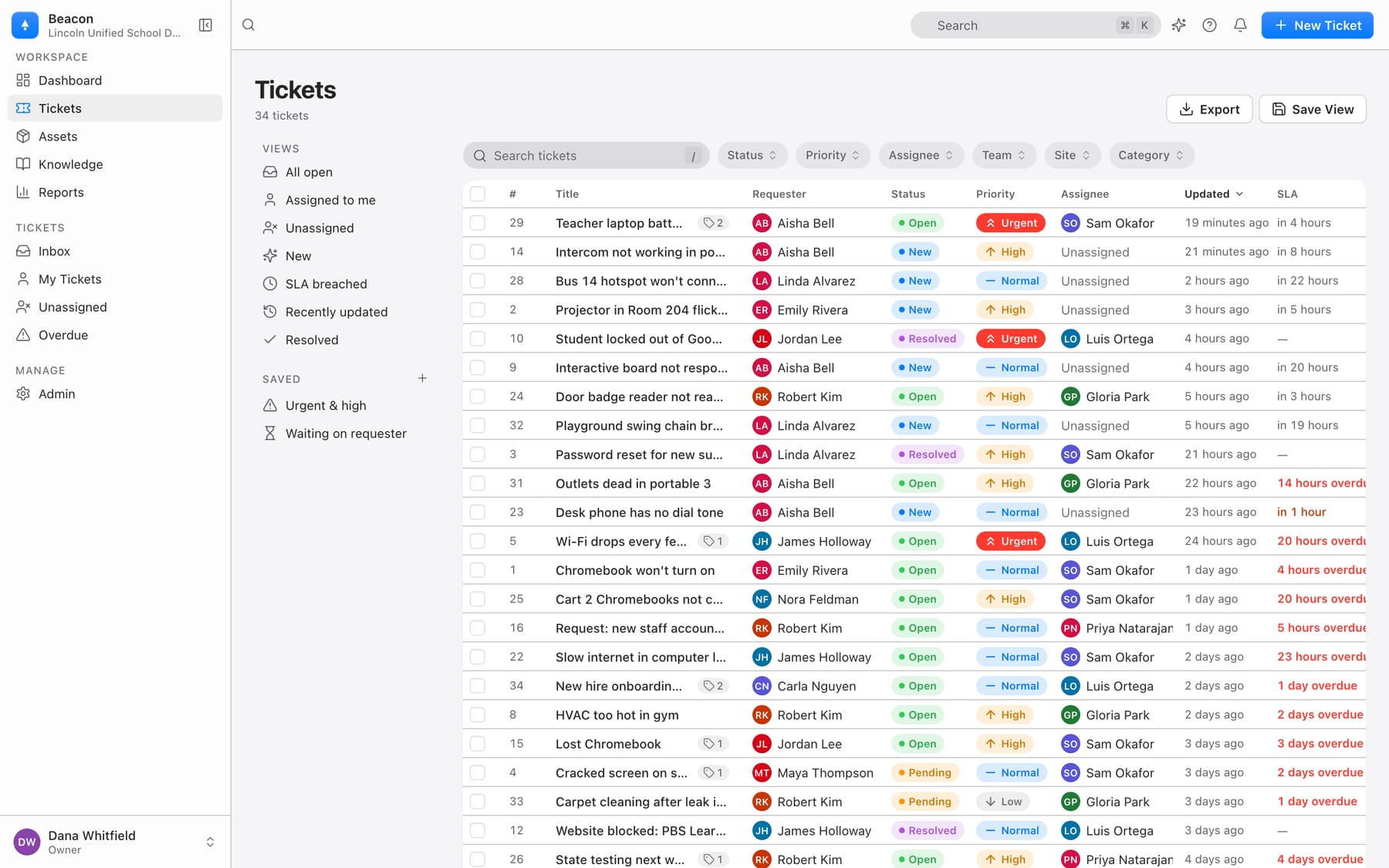The height and width of the screenshot is (868, 1389).
Task: Click tag badge on Lost Chromebook ticket
Action: click(x=714, y=744)
